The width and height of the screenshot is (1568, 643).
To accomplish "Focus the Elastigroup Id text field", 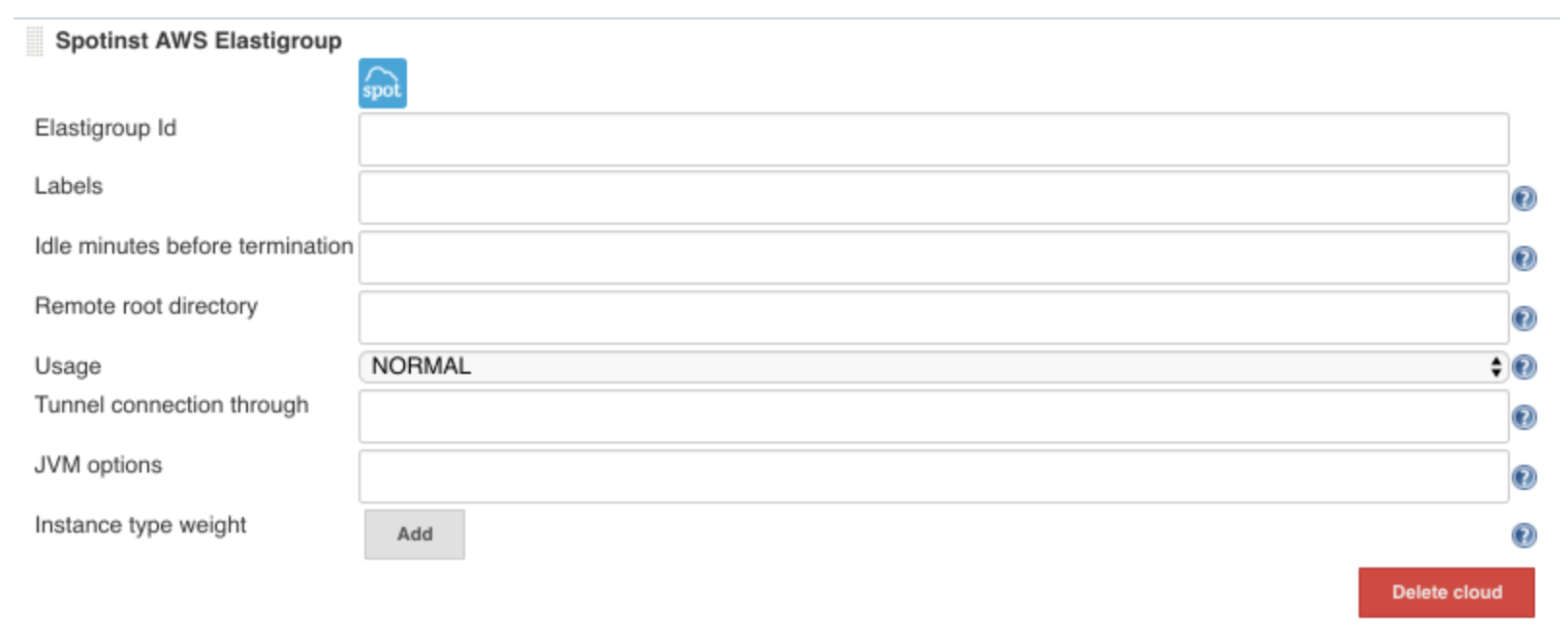I will point(932,139).
